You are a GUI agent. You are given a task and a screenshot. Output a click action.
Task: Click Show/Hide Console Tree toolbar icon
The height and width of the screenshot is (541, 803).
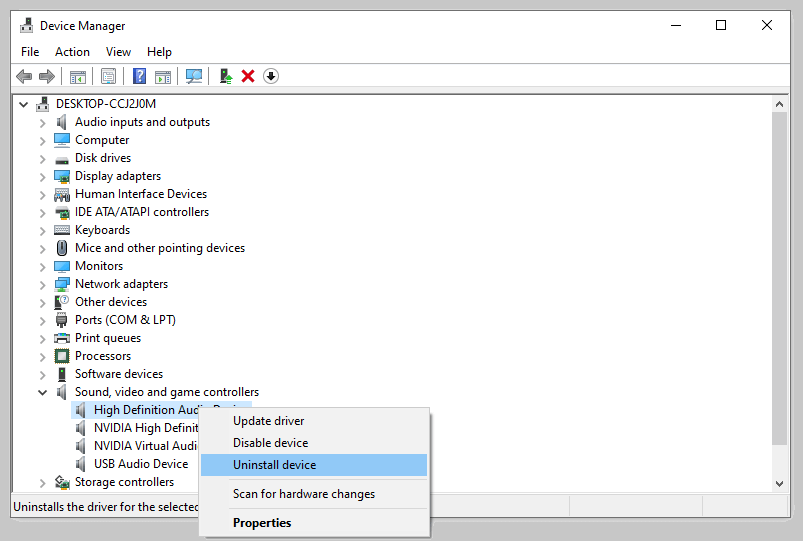point(78,76)
